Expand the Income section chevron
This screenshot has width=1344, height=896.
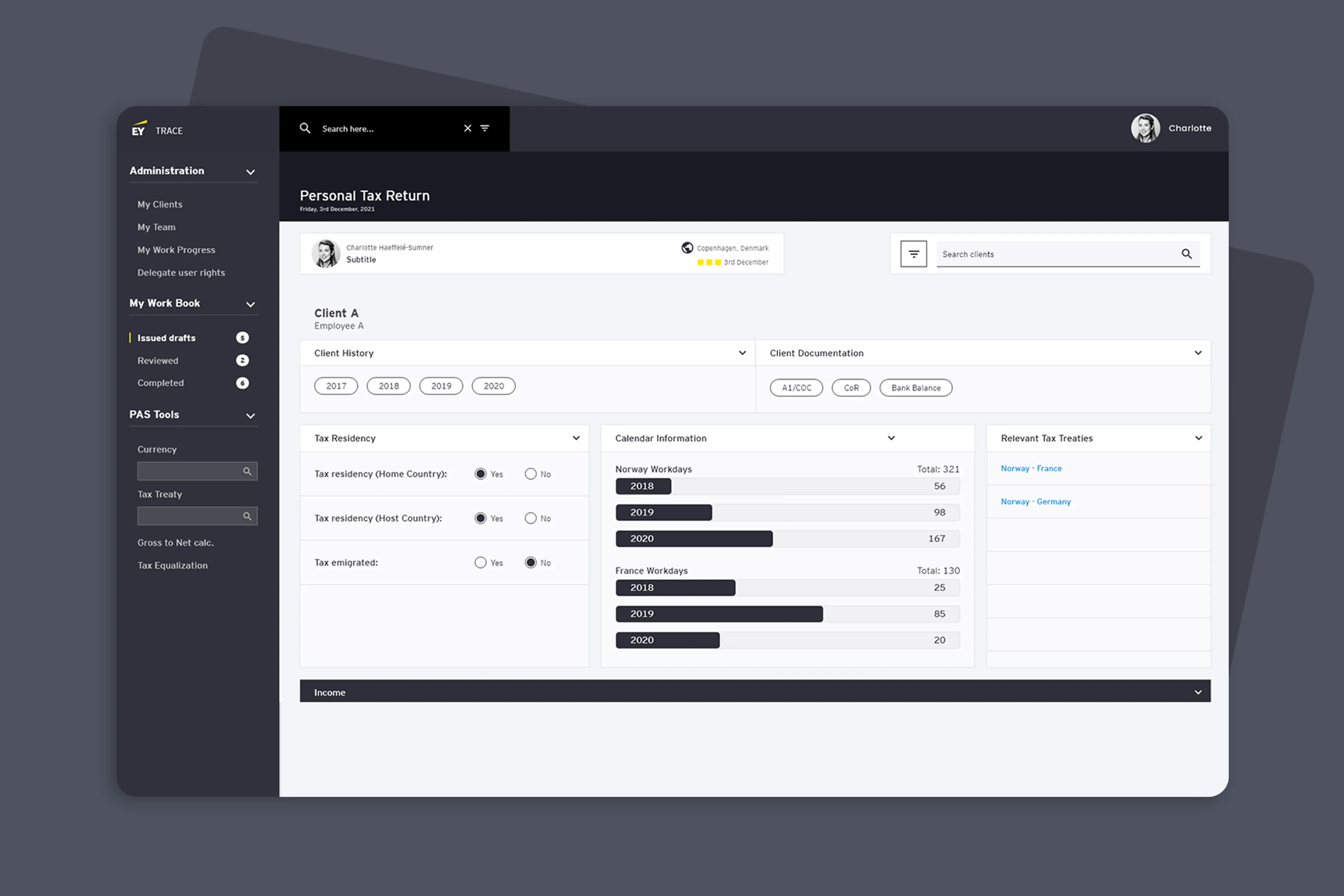pos(1198,692)
